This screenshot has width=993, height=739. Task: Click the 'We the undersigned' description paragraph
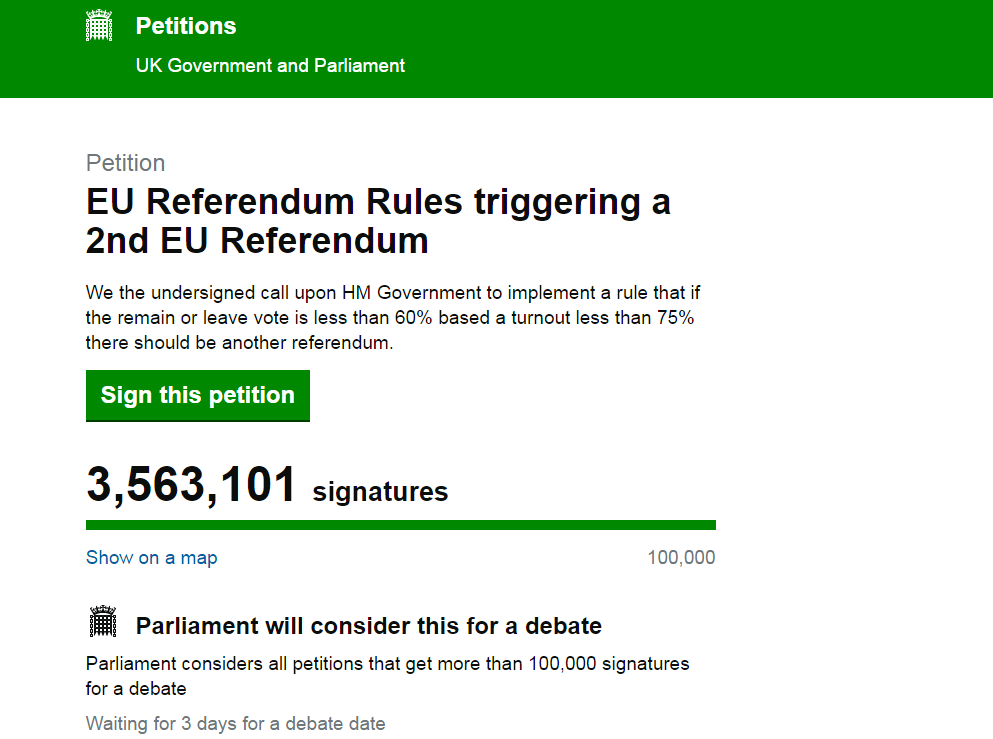click(390, 317)
